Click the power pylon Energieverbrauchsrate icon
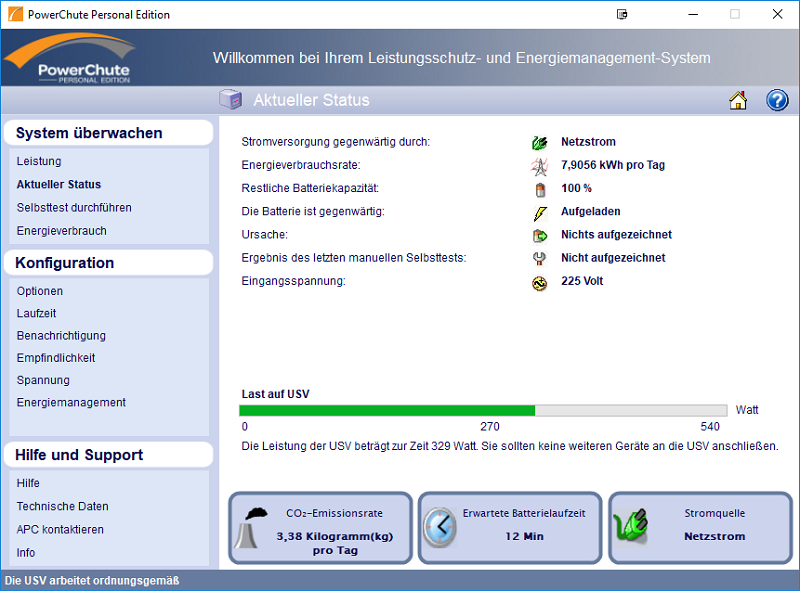This screenshot has height=591, width=800. click(540, 166)
